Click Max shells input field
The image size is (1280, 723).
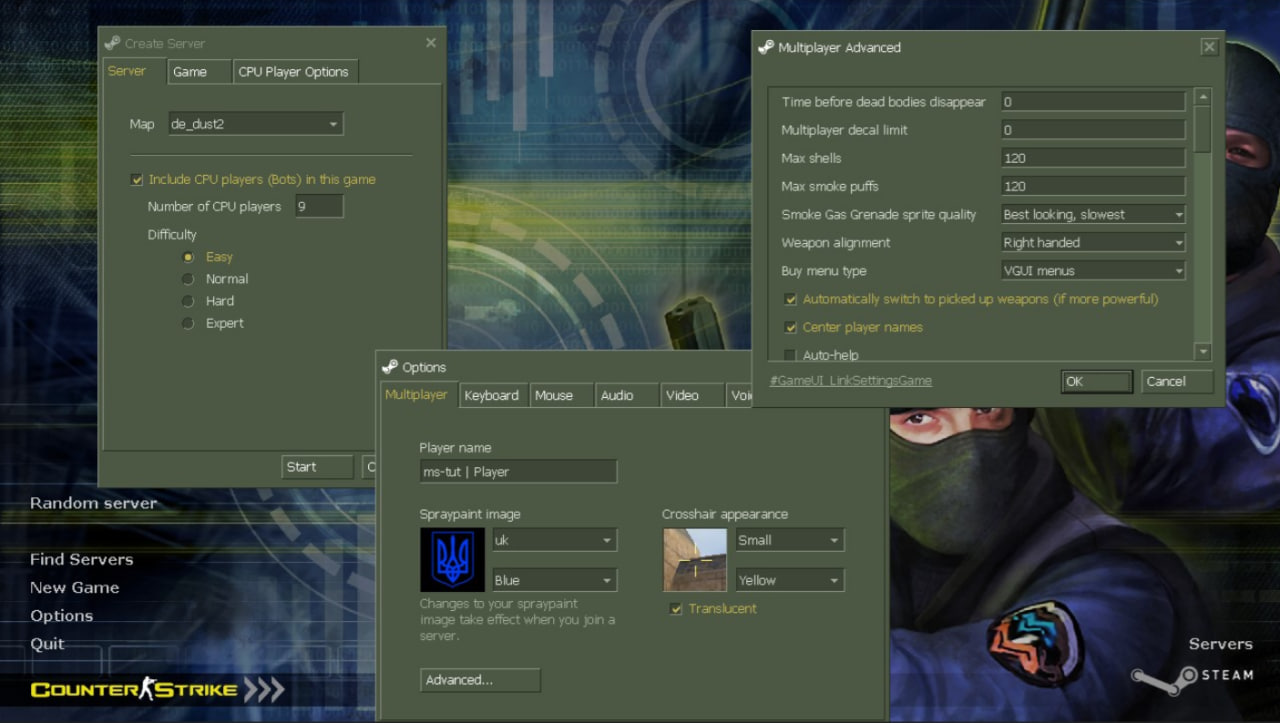(x=1093, y=158)
